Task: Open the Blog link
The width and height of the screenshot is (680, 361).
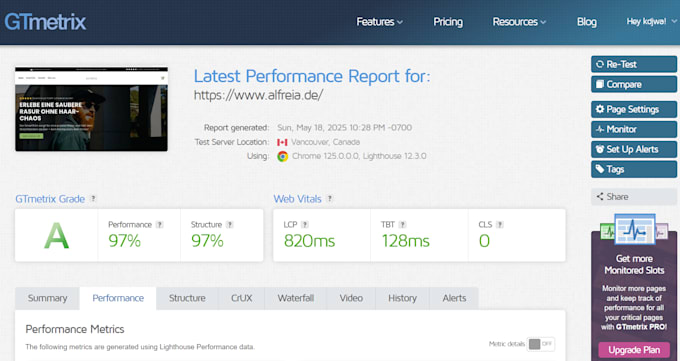Action: 586,22
